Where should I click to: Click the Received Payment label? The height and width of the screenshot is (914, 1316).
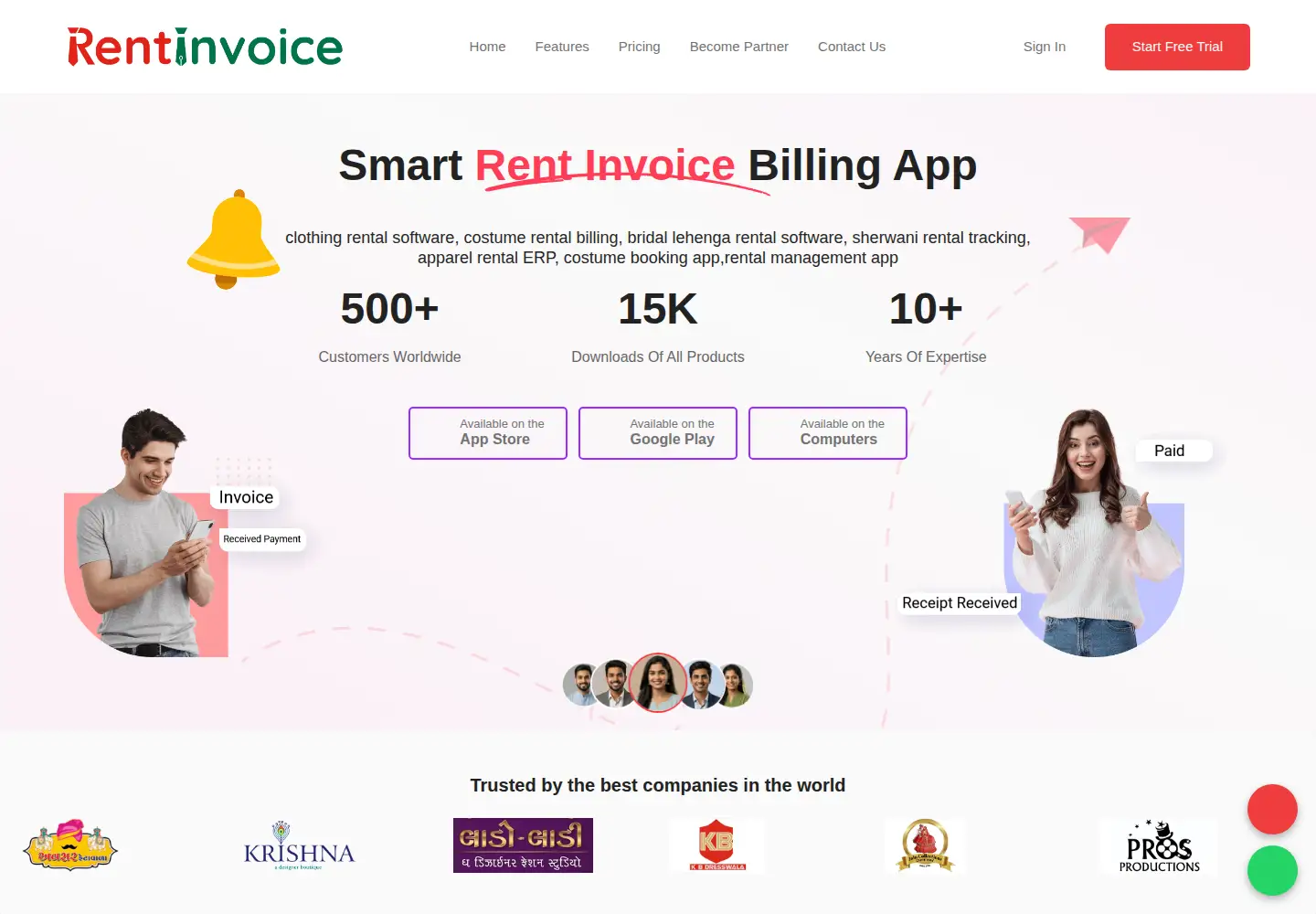tap(261, 539)
